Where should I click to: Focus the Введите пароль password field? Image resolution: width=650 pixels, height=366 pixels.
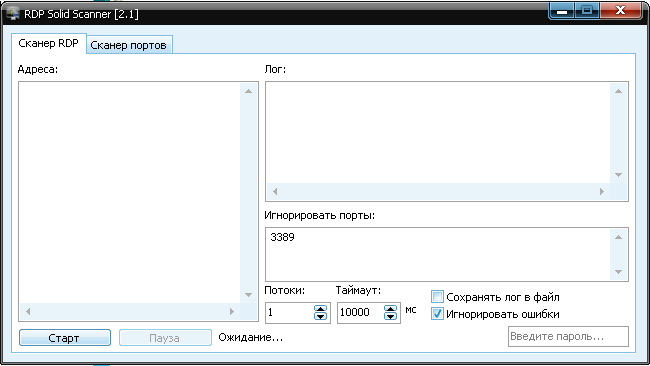tap(568, 337)
